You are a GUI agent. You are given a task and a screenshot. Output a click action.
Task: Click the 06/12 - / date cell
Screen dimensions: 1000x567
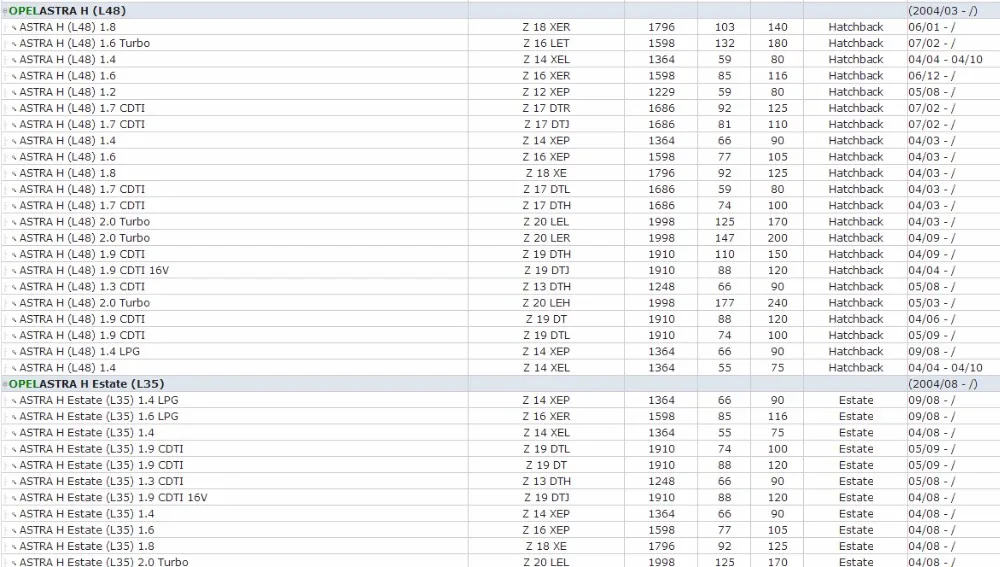click(932, 76)
